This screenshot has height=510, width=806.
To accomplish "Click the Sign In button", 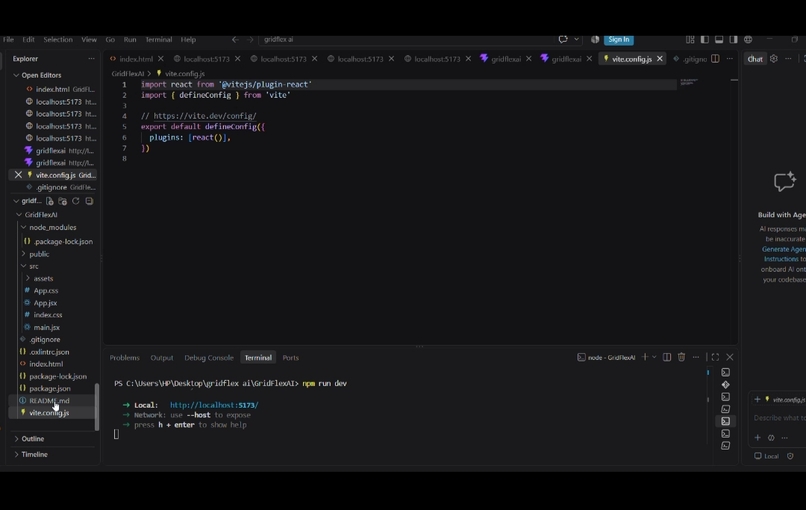I will coord(619,40).
